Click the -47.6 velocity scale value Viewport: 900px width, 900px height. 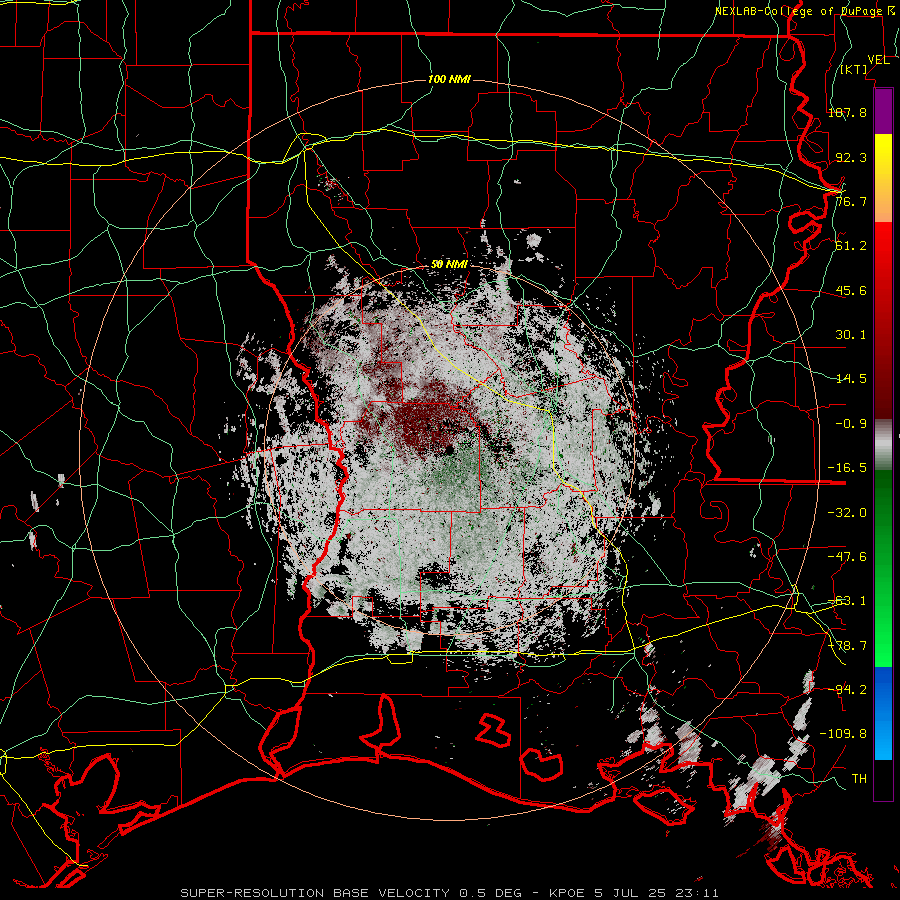coord(847,557)
